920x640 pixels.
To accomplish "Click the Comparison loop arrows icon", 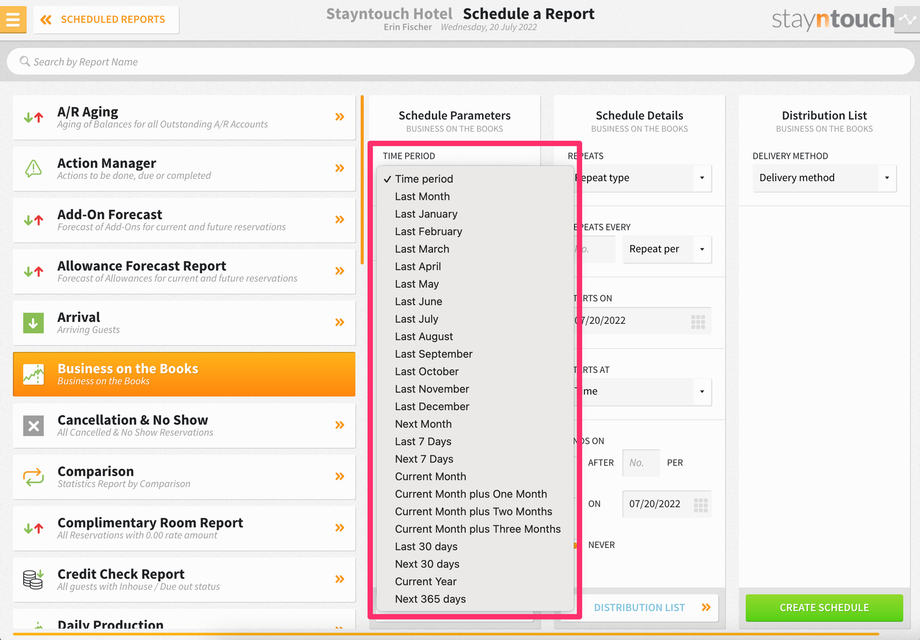I will click(33, 476).
